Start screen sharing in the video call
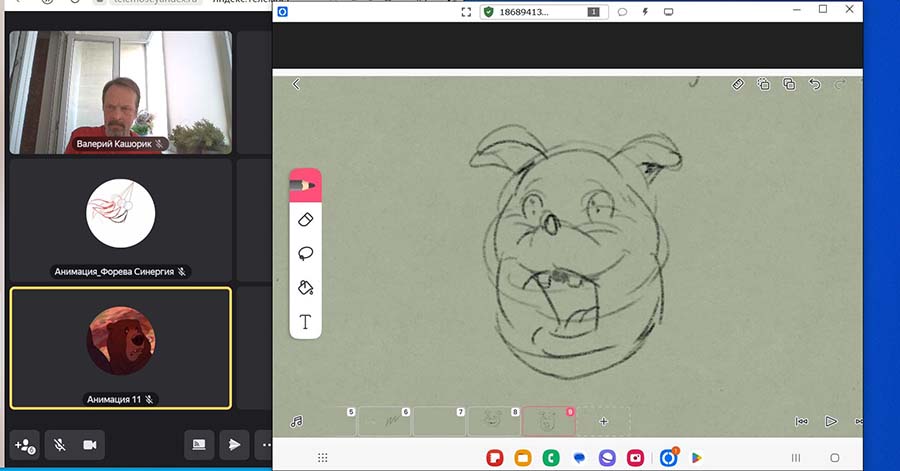 (199, 445)
